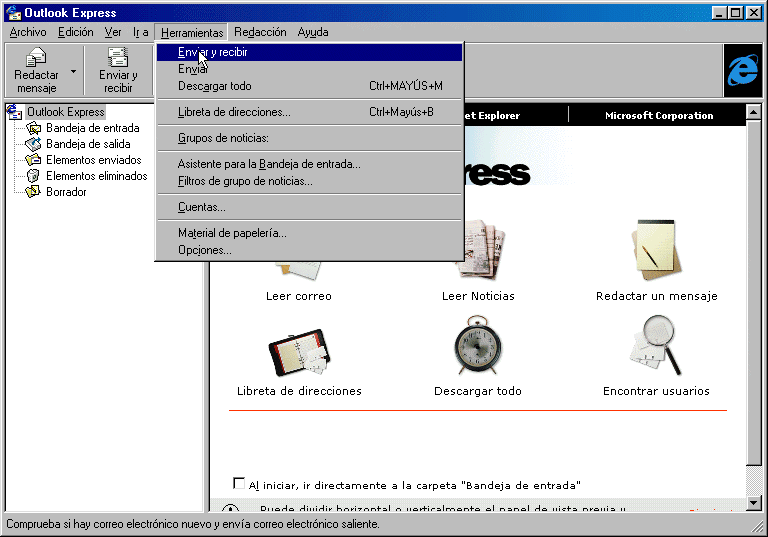This screenshot has width=768, height=537.
Task: Click the Microsoft Corporation link
Action: (658, 116)
